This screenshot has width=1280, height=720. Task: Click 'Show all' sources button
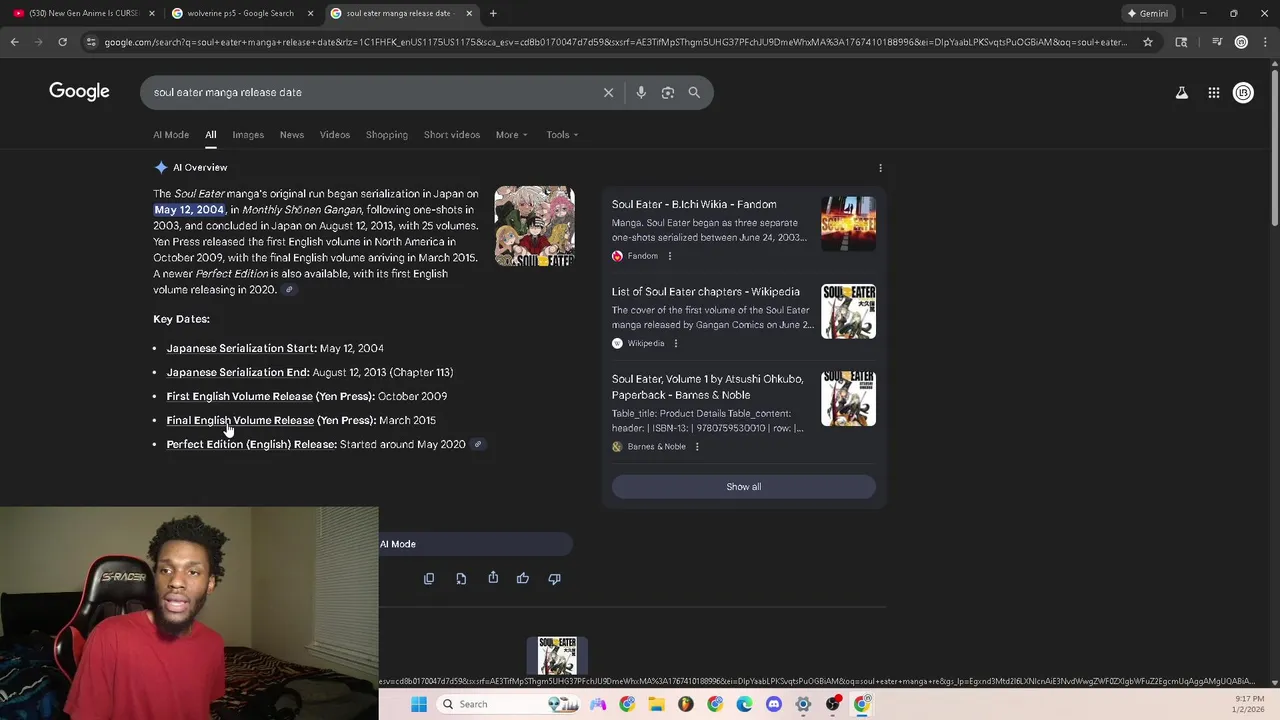743,487
